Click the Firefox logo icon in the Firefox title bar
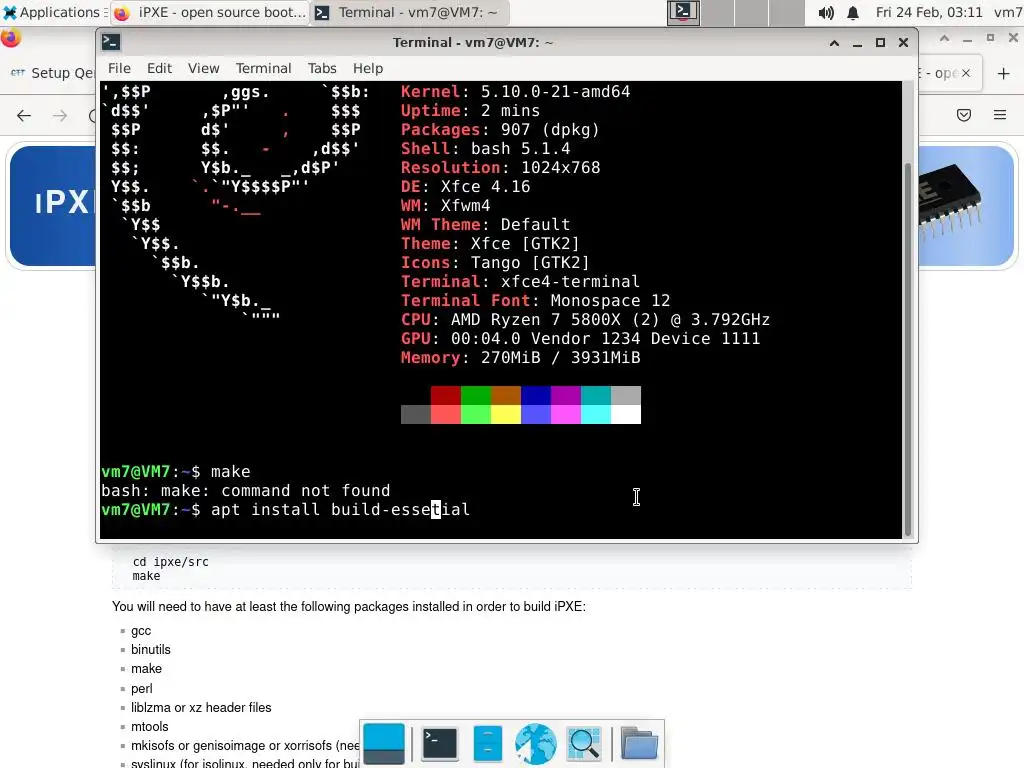 [x=10, y=39]
